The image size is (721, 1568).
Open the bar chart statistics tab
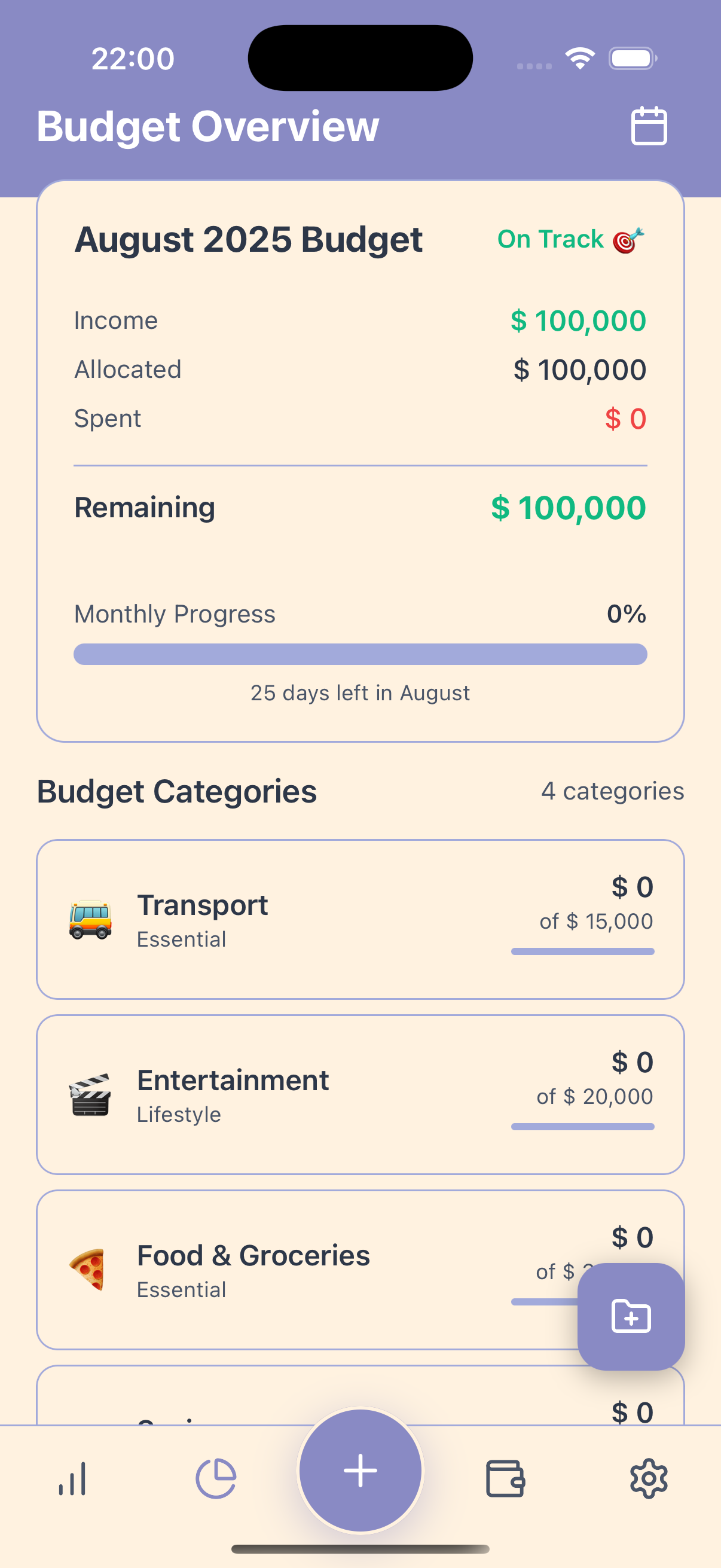click(x=72, y=1478)
